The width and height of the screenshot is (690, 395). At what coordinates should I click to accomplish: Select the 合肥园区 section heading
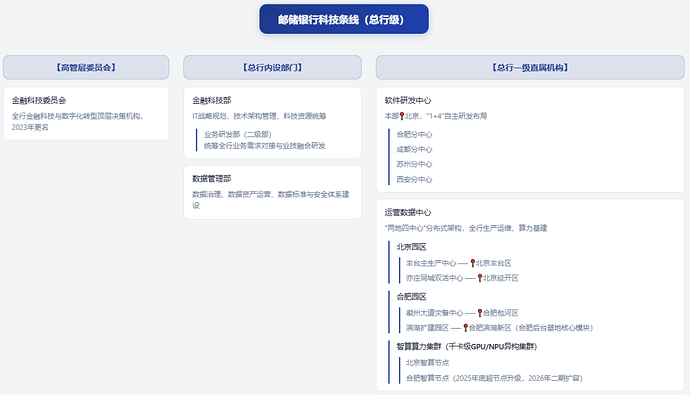(x=411, y=297)
